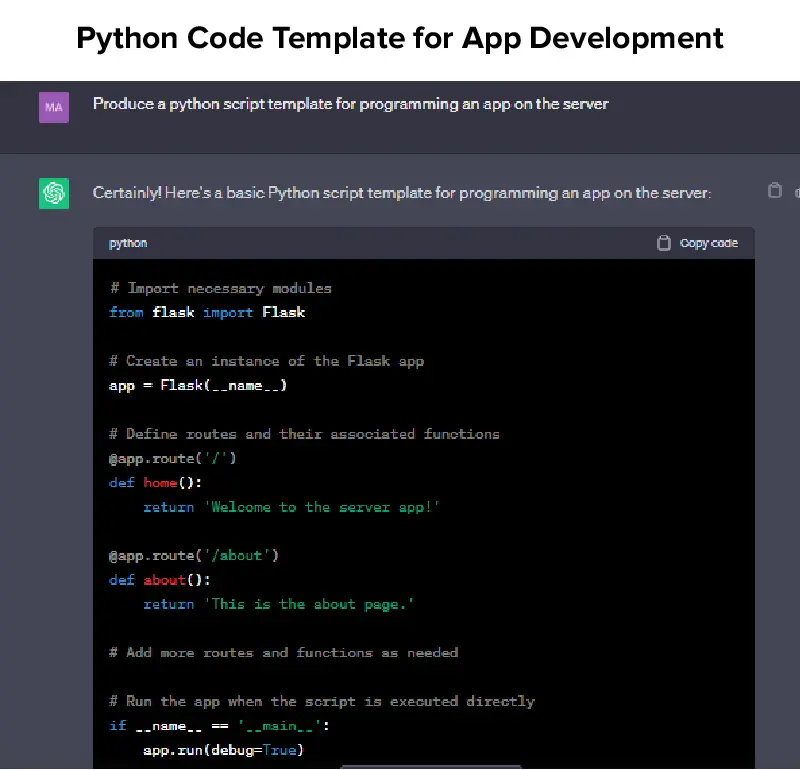The height and width of the screenshot is (770, 800).
Task: Click the '# Define routes' comment line
Action: pos(304,434)
